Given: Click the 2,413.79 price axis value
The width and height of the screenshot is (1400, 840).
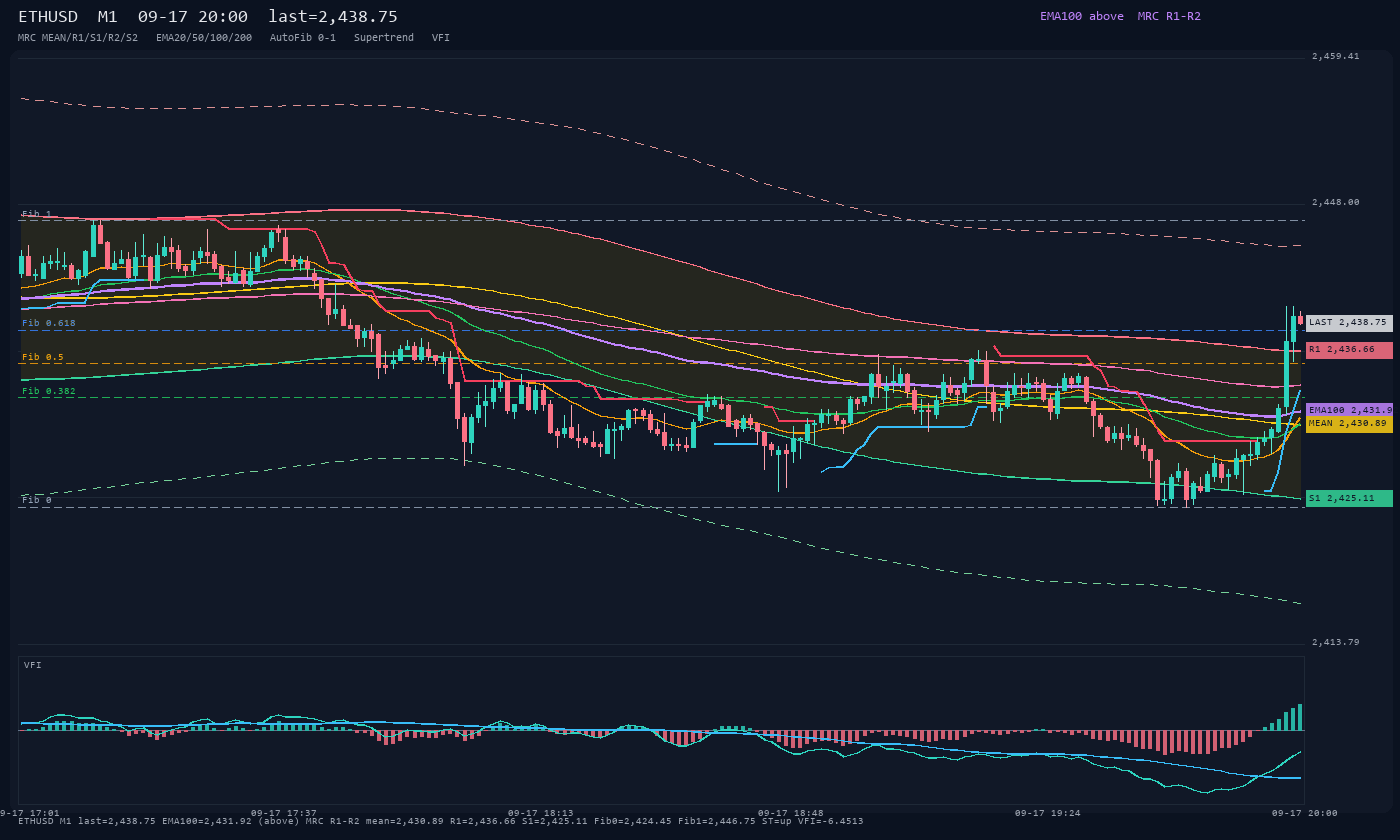Looking at the screenshot, I should [1336, 642].
